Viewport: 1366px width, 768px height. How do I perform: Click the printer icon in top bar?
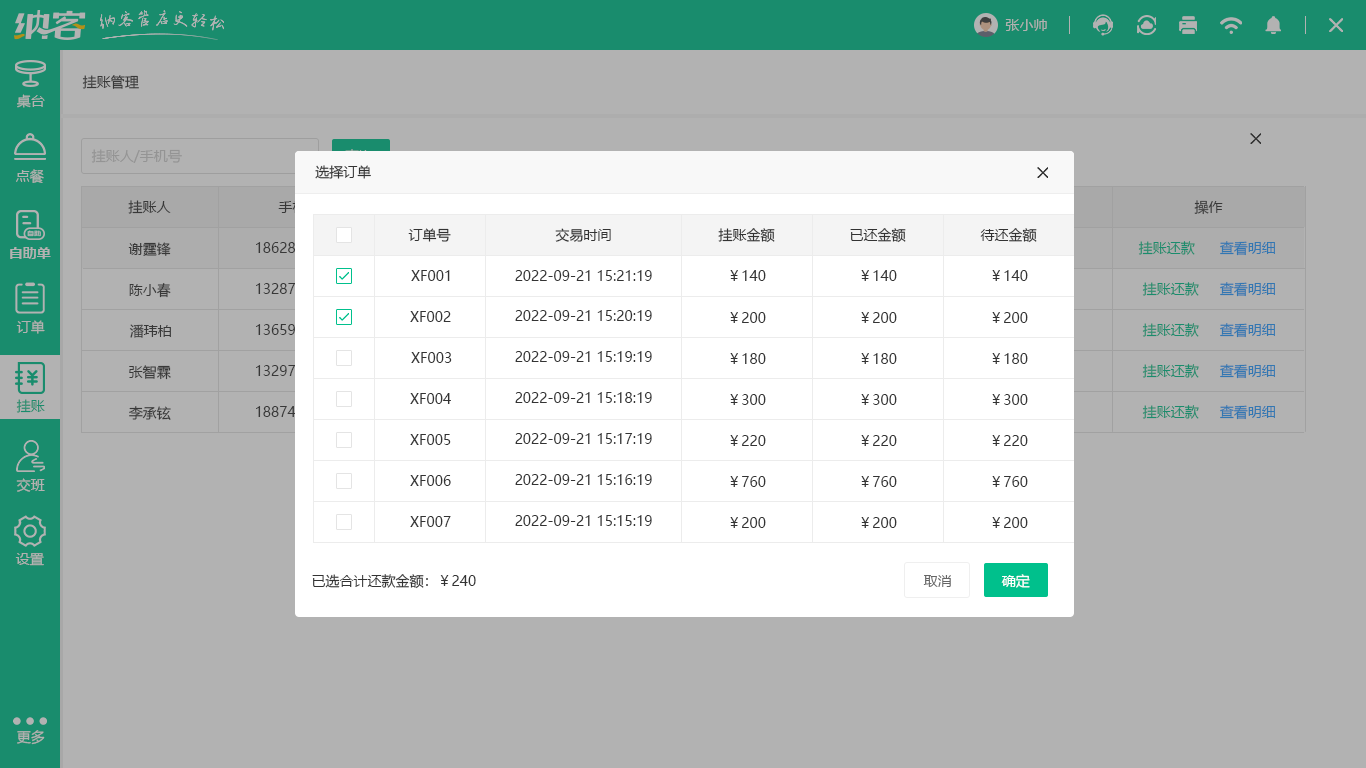[x=1188, y=25]
